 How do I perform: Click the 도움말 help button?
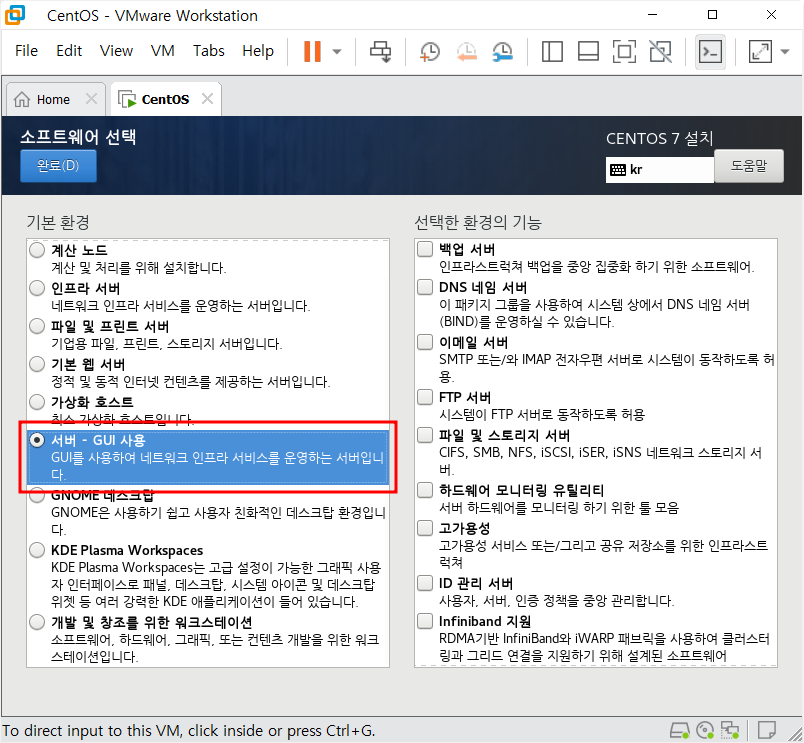(x=749, y=166)
